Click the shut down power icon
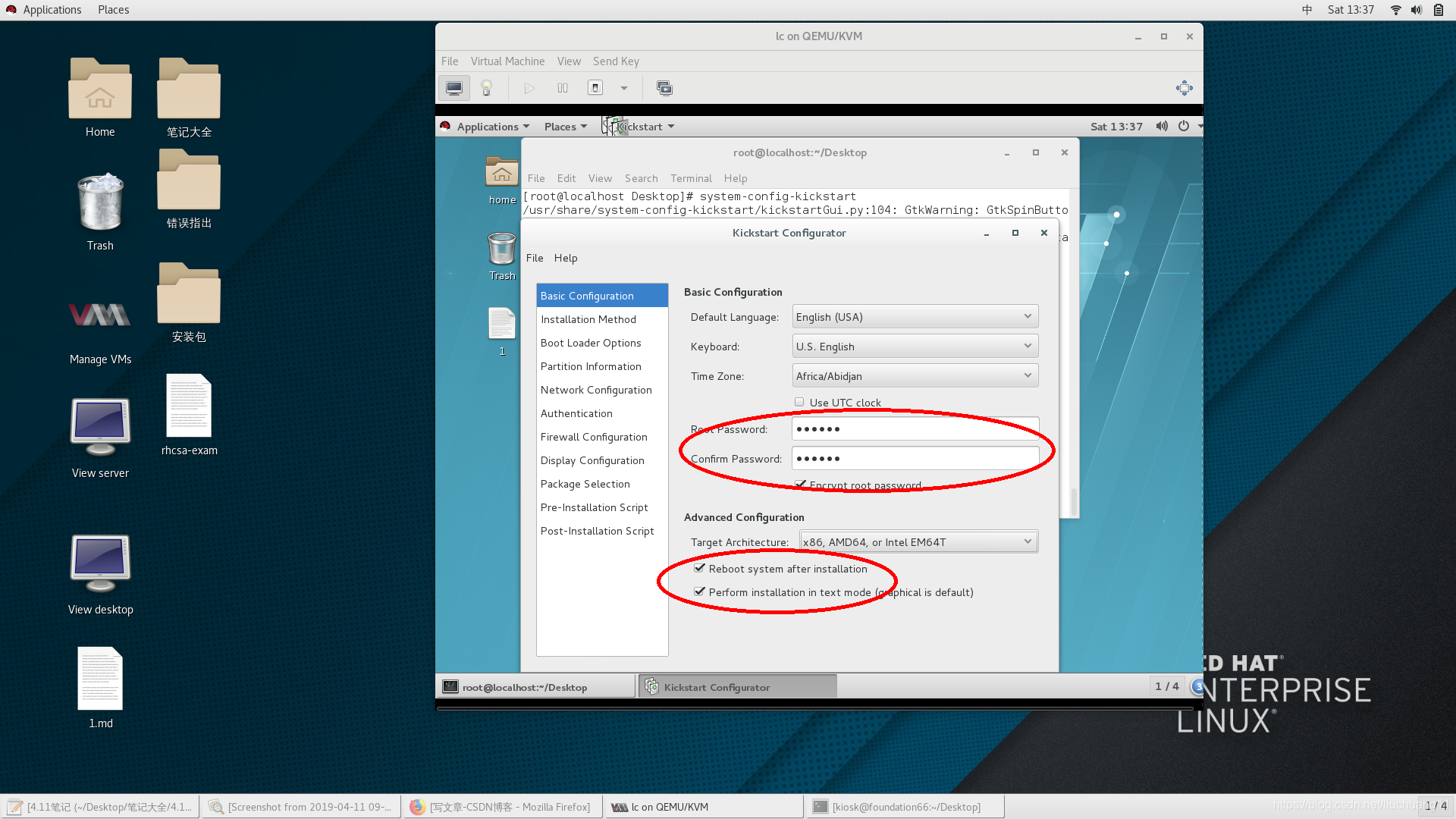 [x=595, y=88]
